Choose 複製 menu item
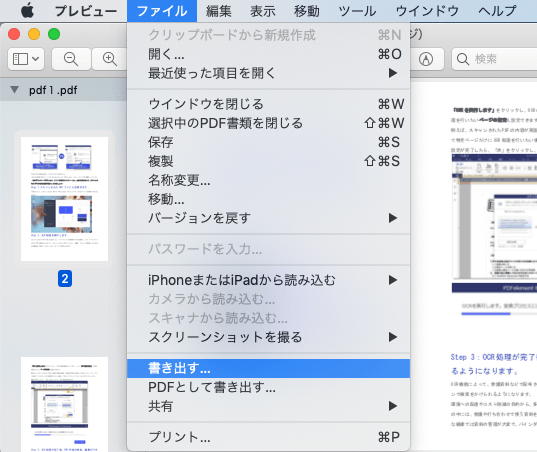The image size is (537, 452). click(268, 161)
